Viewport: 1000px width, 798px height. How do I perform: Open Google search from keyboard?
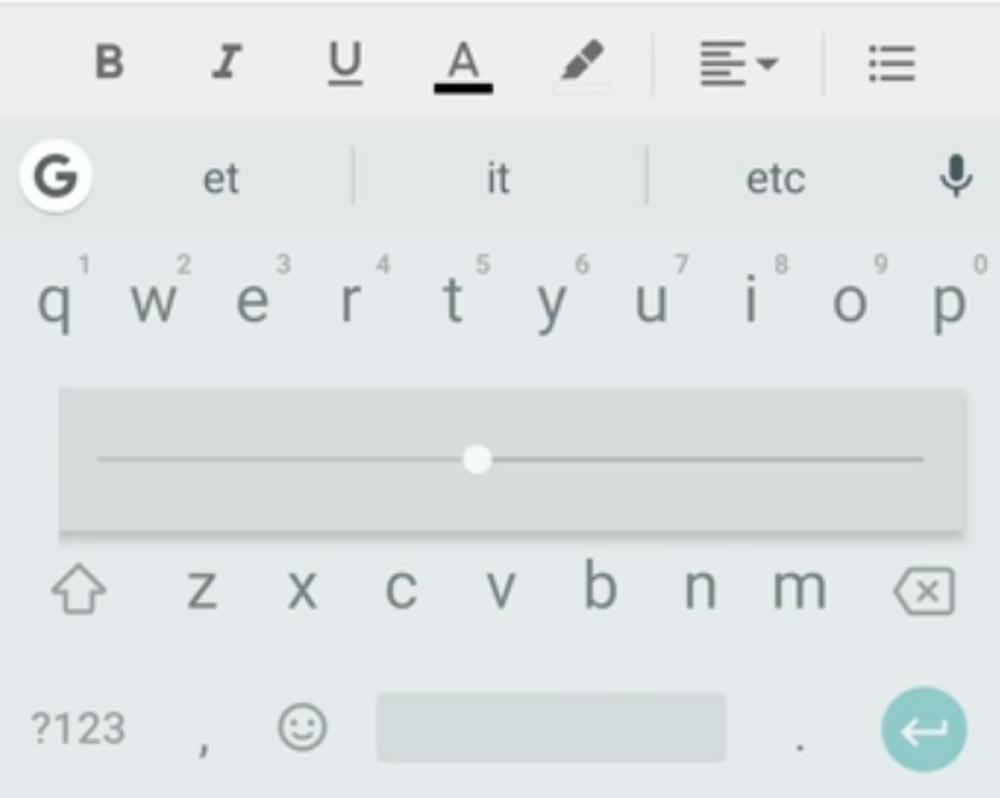55,176
